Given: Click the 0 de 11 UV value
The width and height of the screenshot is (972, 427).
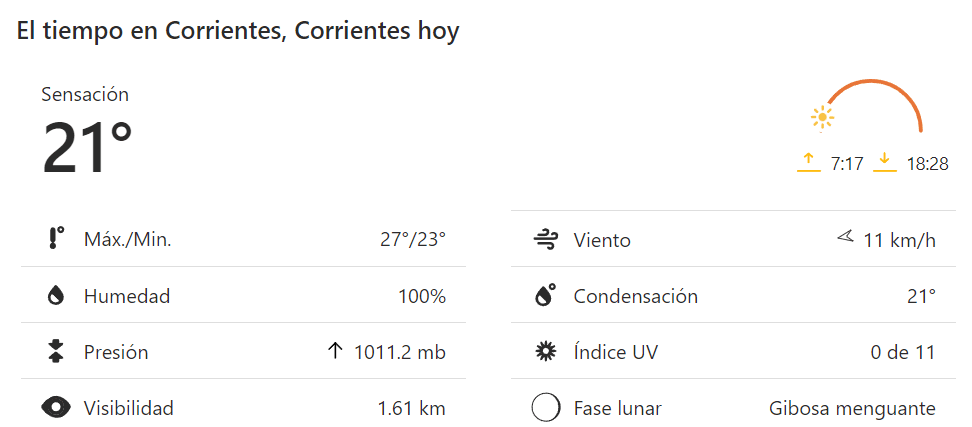Looking at the screenshot, I should tap(903, 352).
